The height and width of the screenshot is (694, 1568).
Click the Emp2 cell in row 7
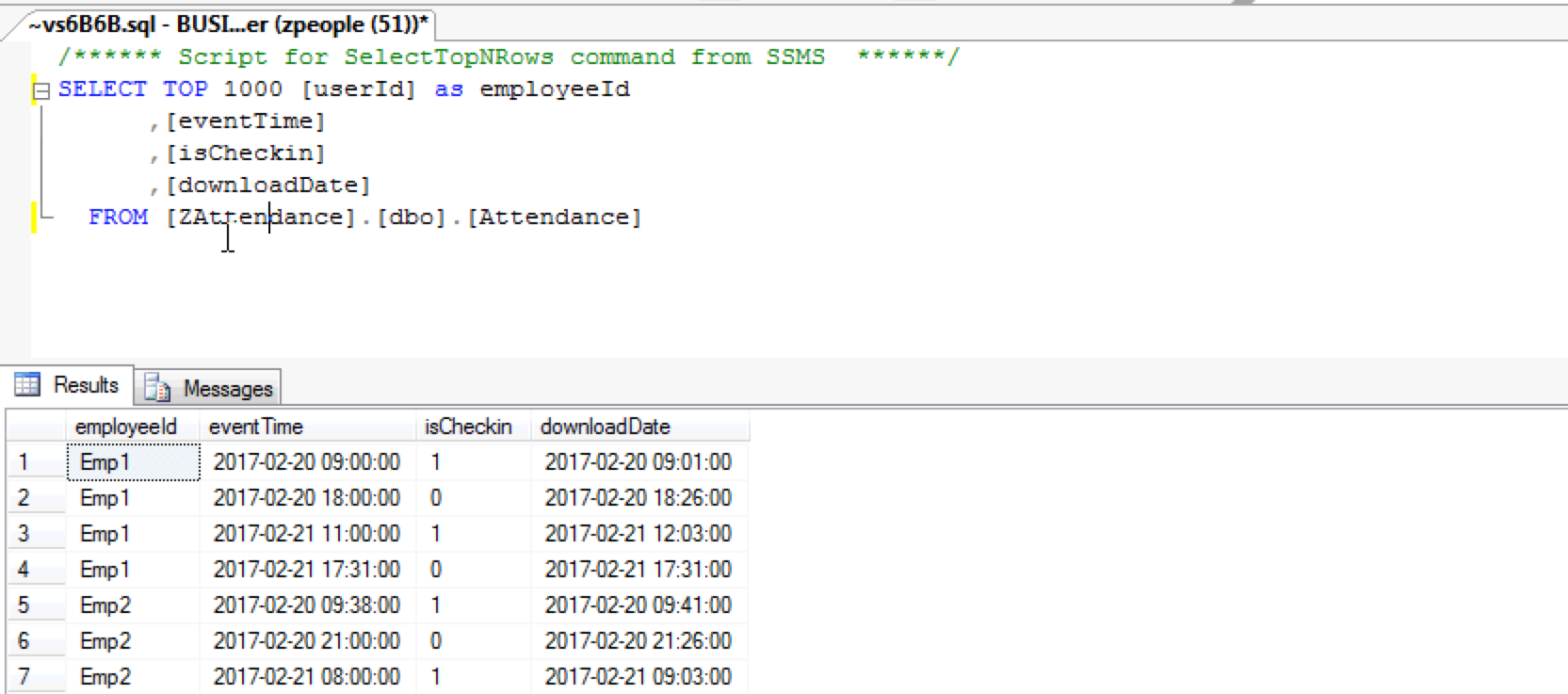(133, 677)
